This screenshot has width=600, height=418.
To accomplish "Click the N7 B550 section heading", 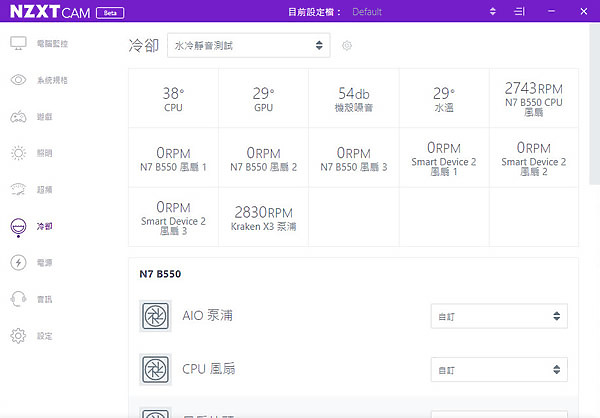I will (x=160, y=274).
